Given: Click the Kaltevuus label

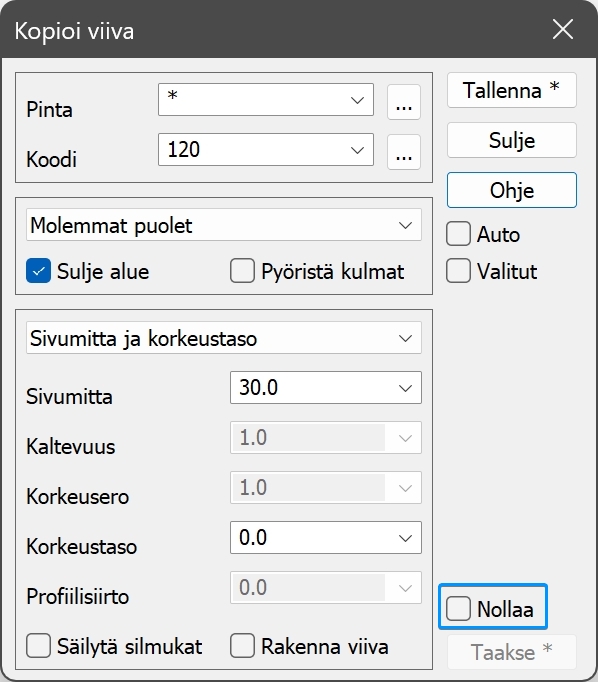Looking at the screenshot, I should point(70,447).
